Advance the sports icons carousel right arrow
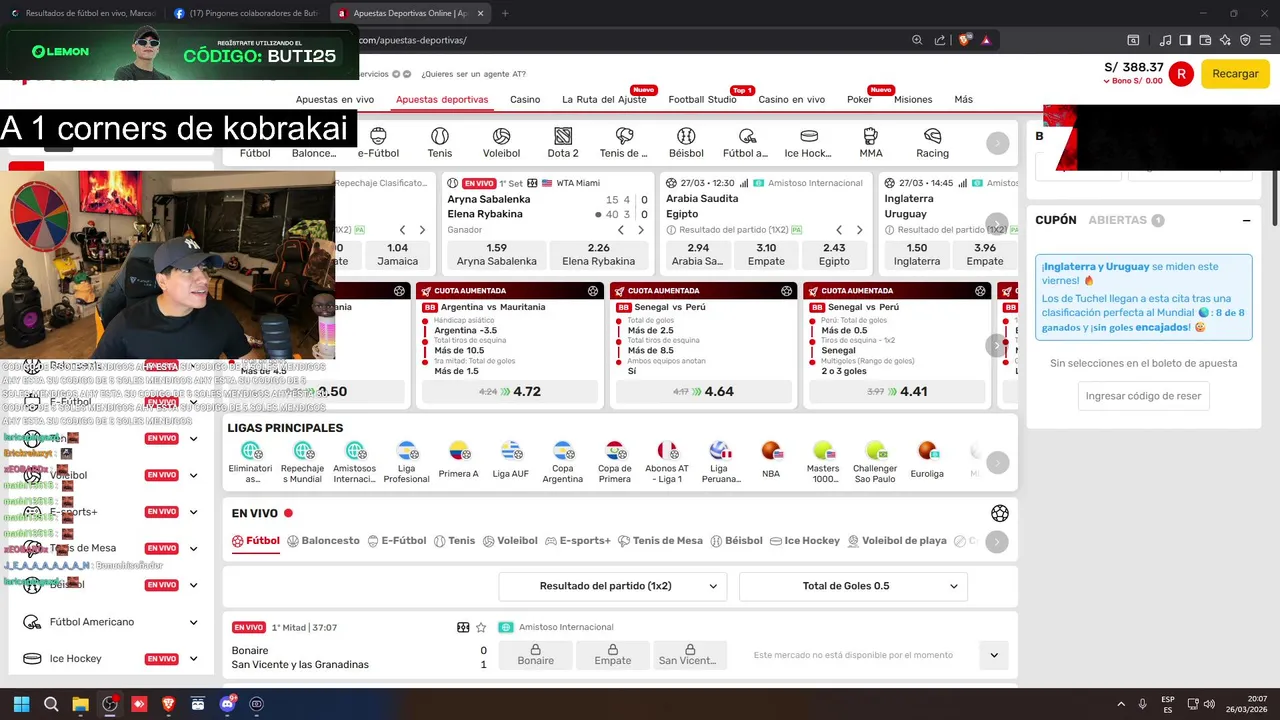Image resolution: width=1280 pixels, height=720 pixels. [998, 143]
